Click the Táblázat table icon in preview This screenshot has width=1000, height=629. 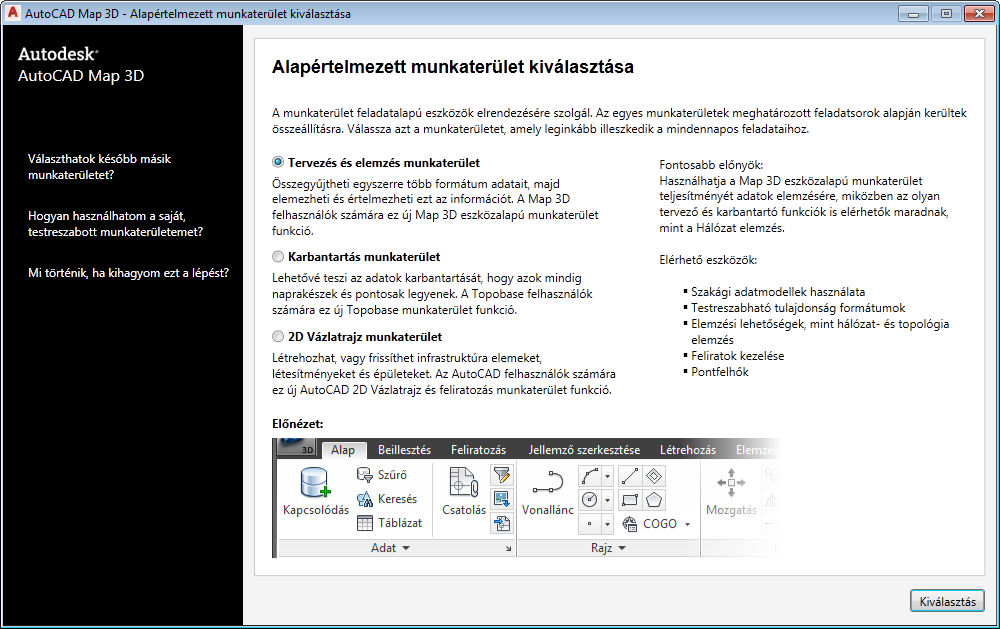[x=364, y=523]
